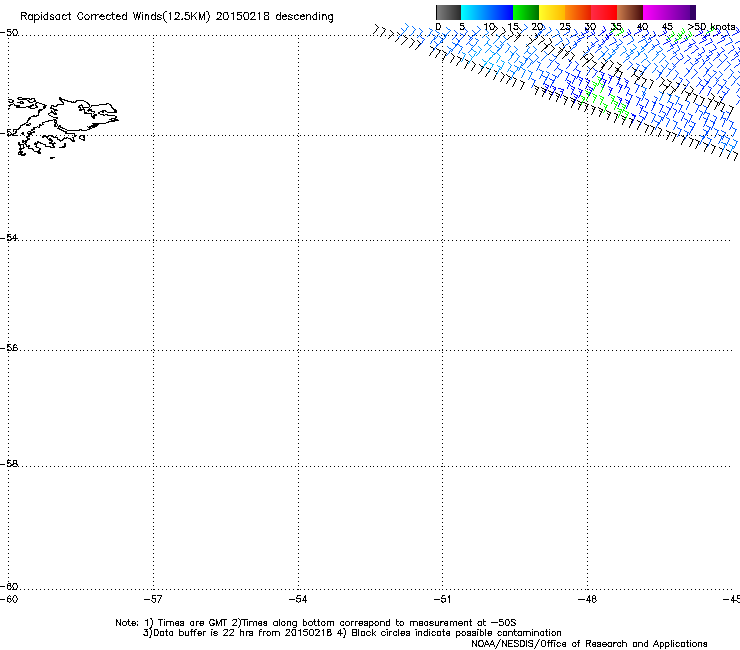Click the brown 35-40 knots color band
The width and height of the screenshot is (740, 650).
(x=630, y=12)
